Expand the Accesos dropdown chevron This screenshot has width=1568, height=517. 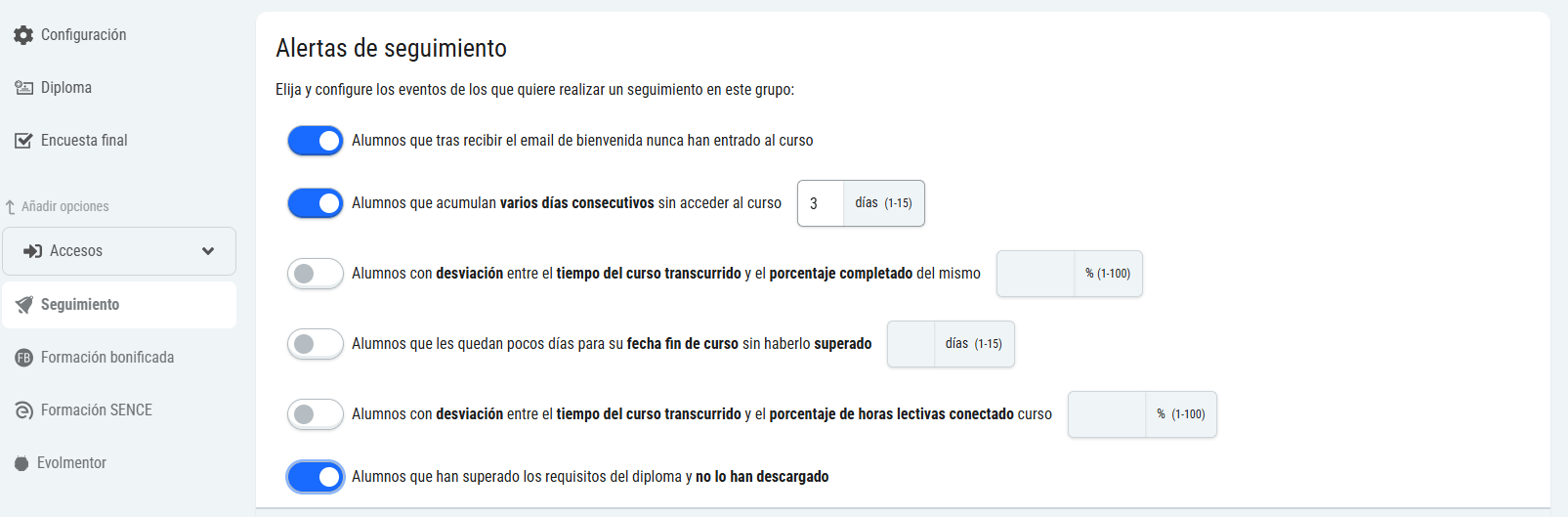208,251
